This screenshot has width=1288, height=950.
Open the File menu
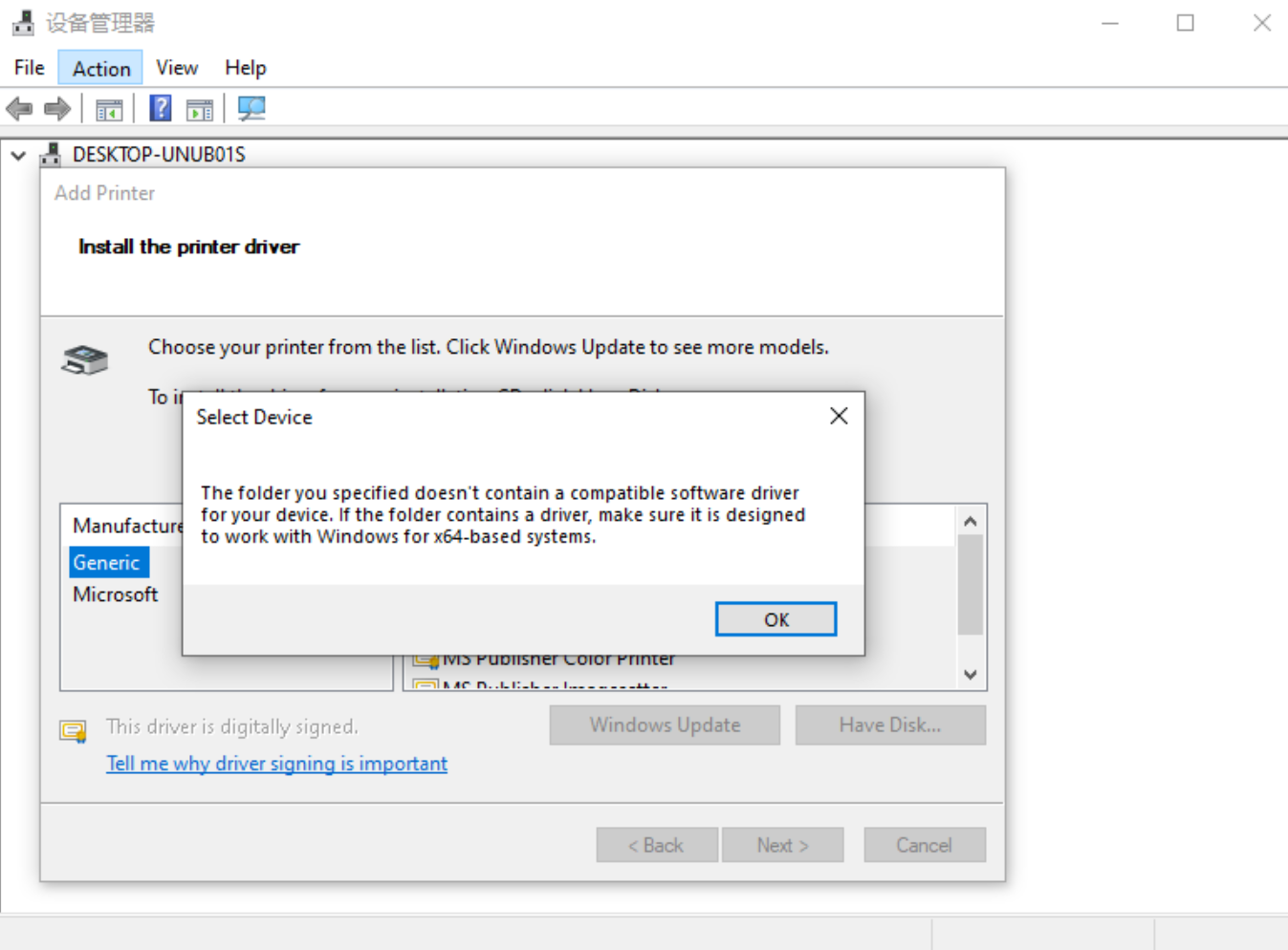coord(28,67)
